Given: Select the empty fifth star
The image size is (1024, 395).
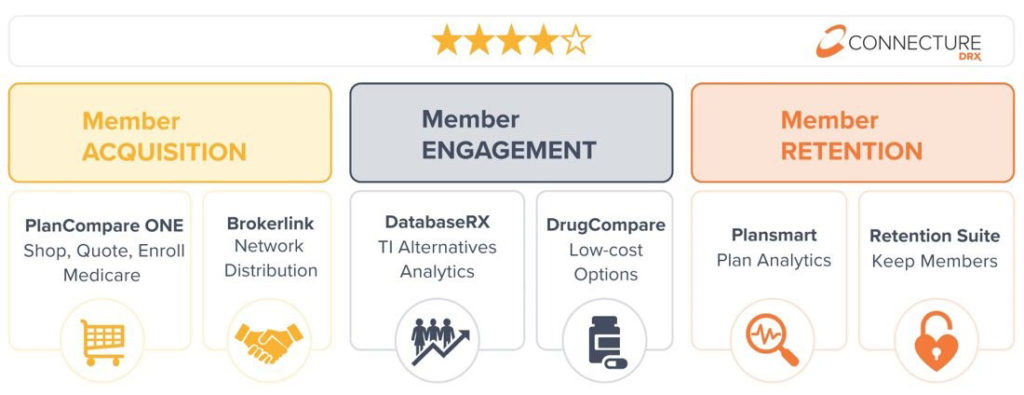Looking at the screenshot, I should pyautogui.click(x=575, y=40).
